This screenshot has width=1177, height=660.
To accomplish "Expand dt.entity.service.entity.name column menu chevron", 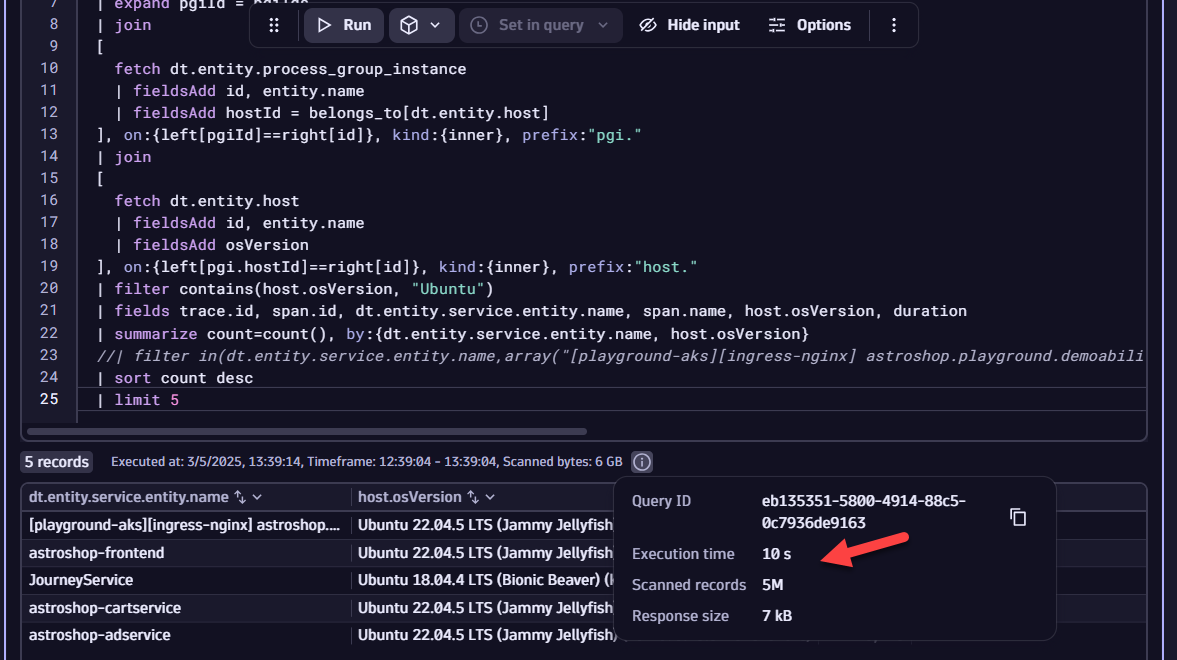I will (257, 497).
